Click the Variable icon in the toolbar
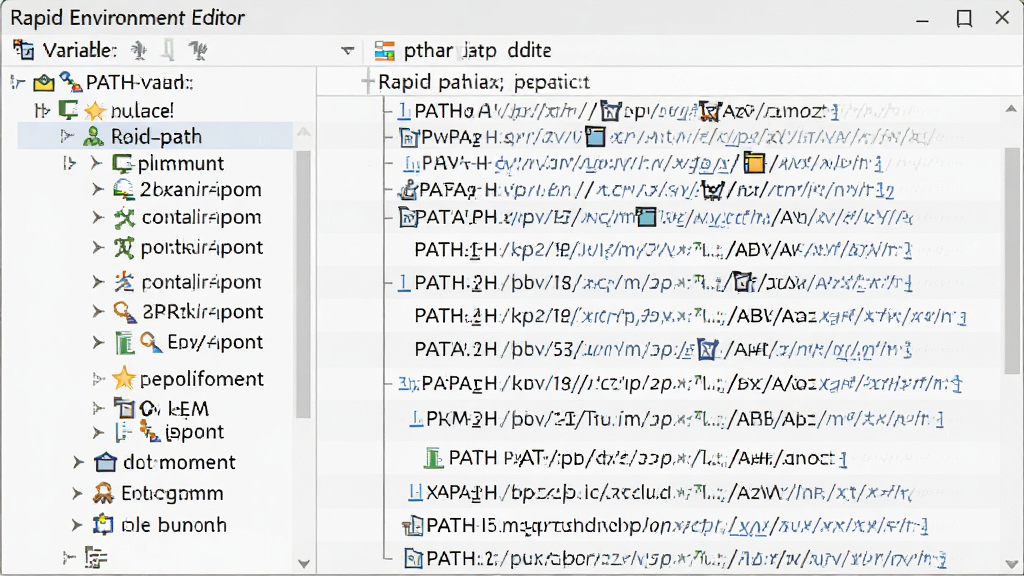The height and width of the screenshot is (576, 1024). pos(24,50)
